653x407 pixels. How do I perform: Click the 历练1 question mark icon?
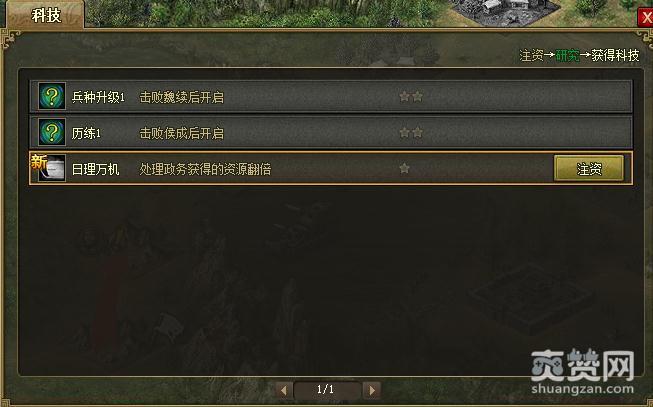pyautogui.click(x=52, y=132)
